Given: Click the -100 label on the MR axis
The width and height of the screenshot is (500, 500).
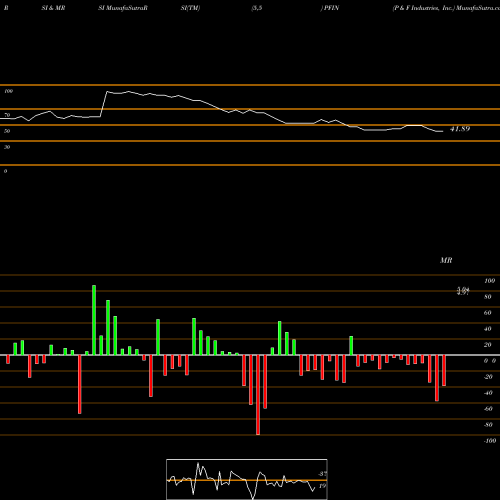Looking at the screenshot, I should 489,441.
